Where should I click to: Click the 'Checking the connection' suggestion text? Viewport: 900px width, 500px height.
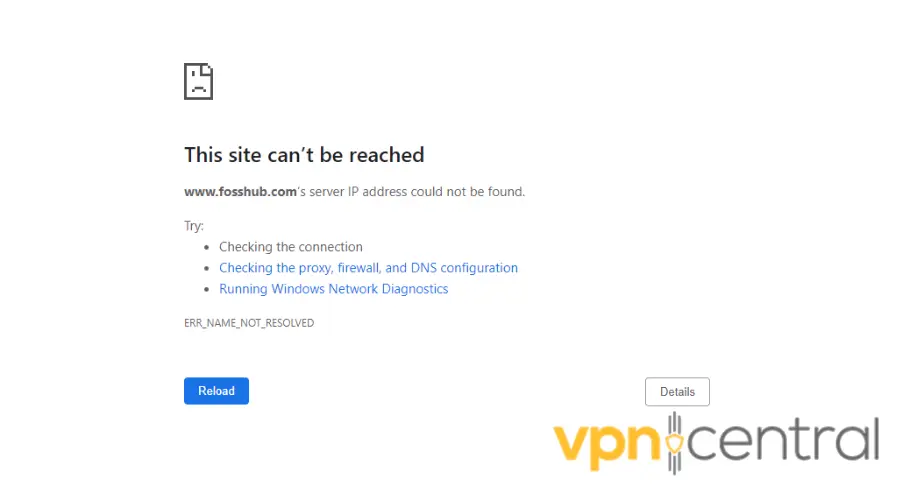point(291,247)
